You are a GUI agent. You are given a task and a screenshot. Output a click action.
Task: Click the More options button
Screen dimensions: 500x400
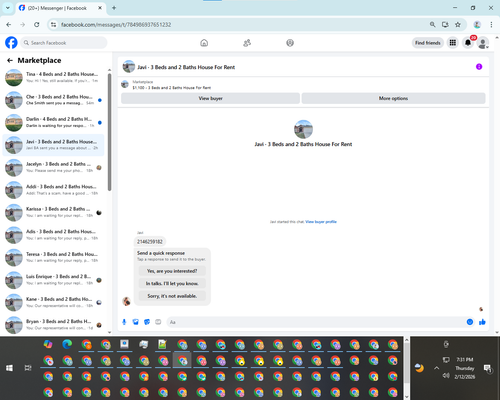tap(393, 98)
